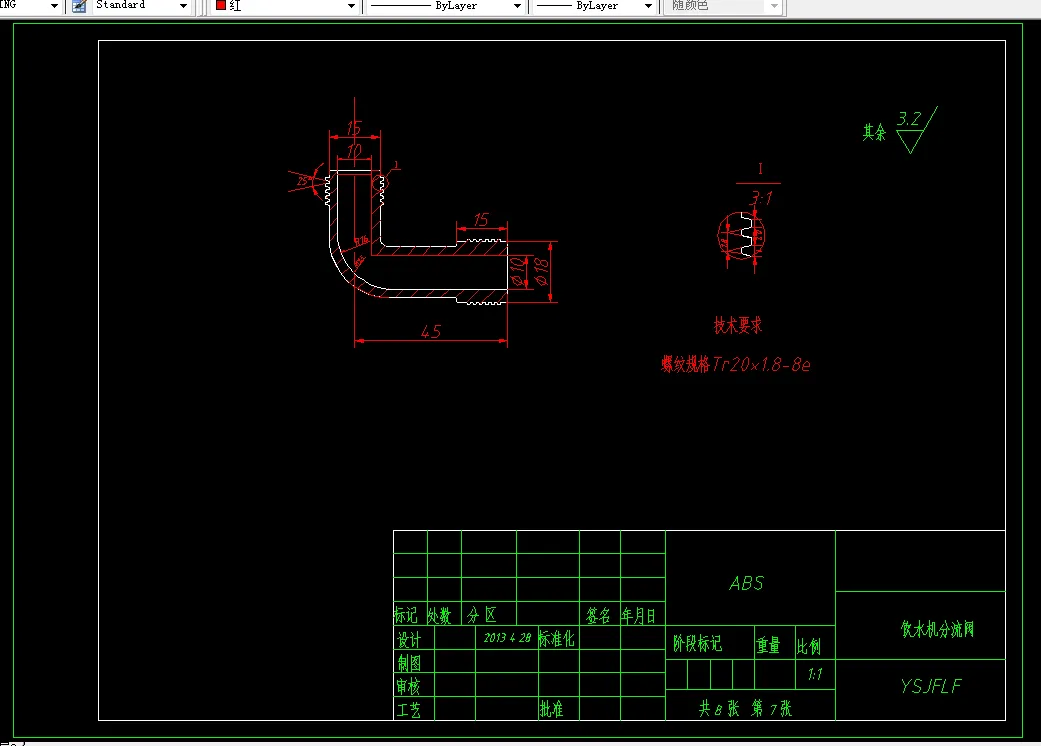Expand the linetype ByLayer dropdown
Image resolution: width=1041 pixels, height=746 pixels.
point(519,7)
